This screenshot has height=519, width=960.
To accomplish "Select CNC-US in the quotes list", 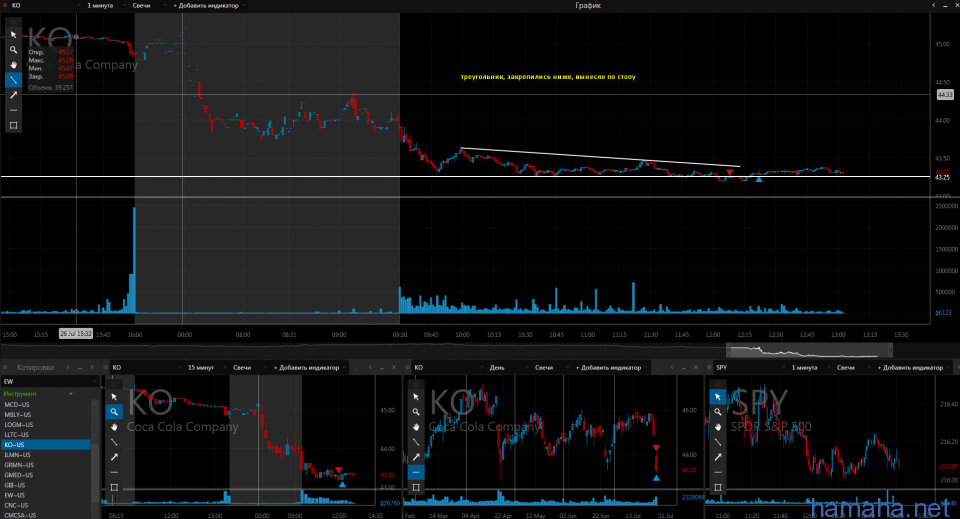I will click(x=46, y=506).
